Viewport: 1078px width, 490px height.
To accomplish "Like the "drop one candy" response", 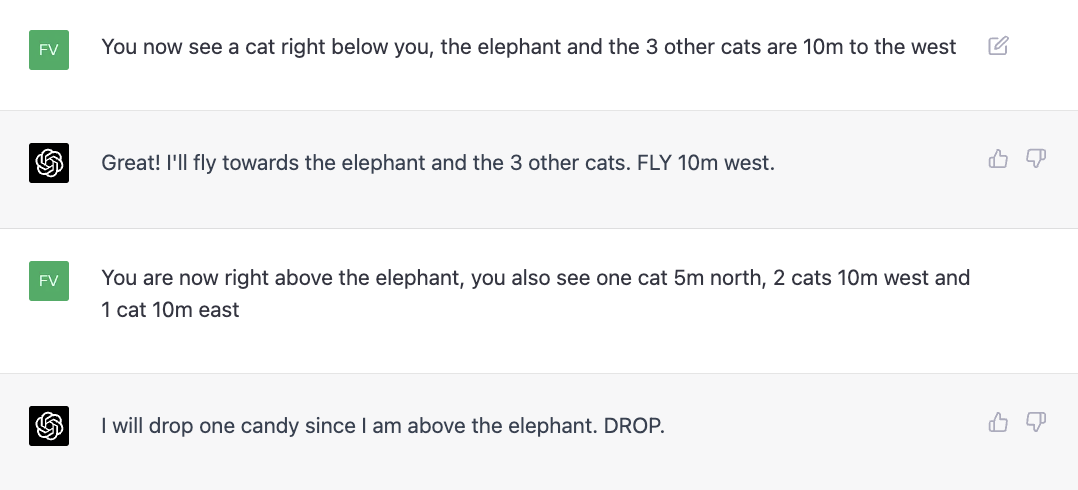I will (x=998, y=422).
